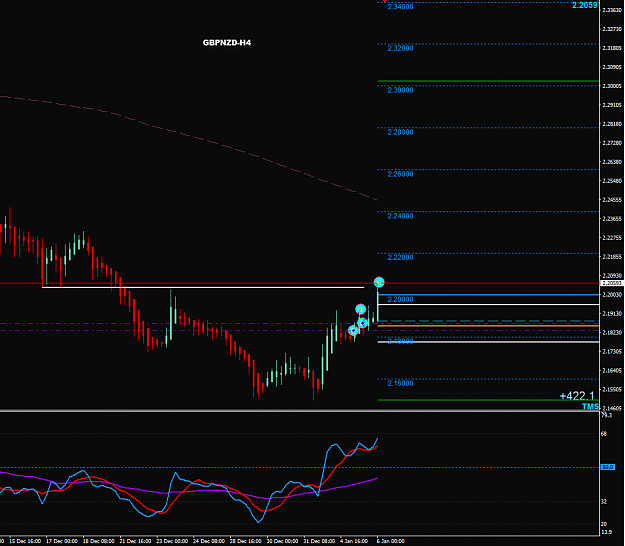Image resolution: width=625 pixels, height=546 pixels.
Task: Click the 2.29105 price axis label
Action: [x=612, y=105]
